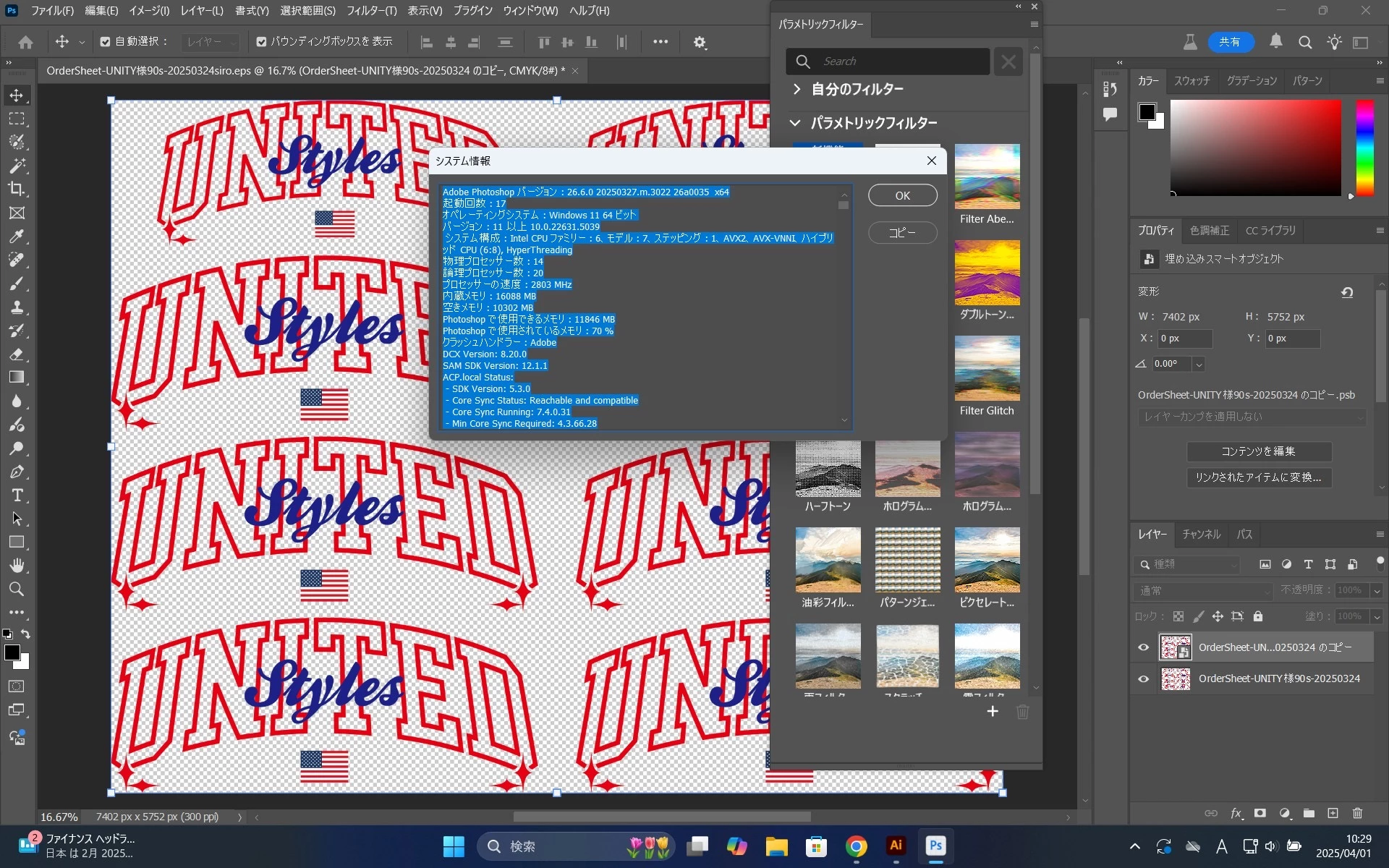1389x868 pixels.
Task: Open the rotation angle dropdown
Action: (1199, 365)
